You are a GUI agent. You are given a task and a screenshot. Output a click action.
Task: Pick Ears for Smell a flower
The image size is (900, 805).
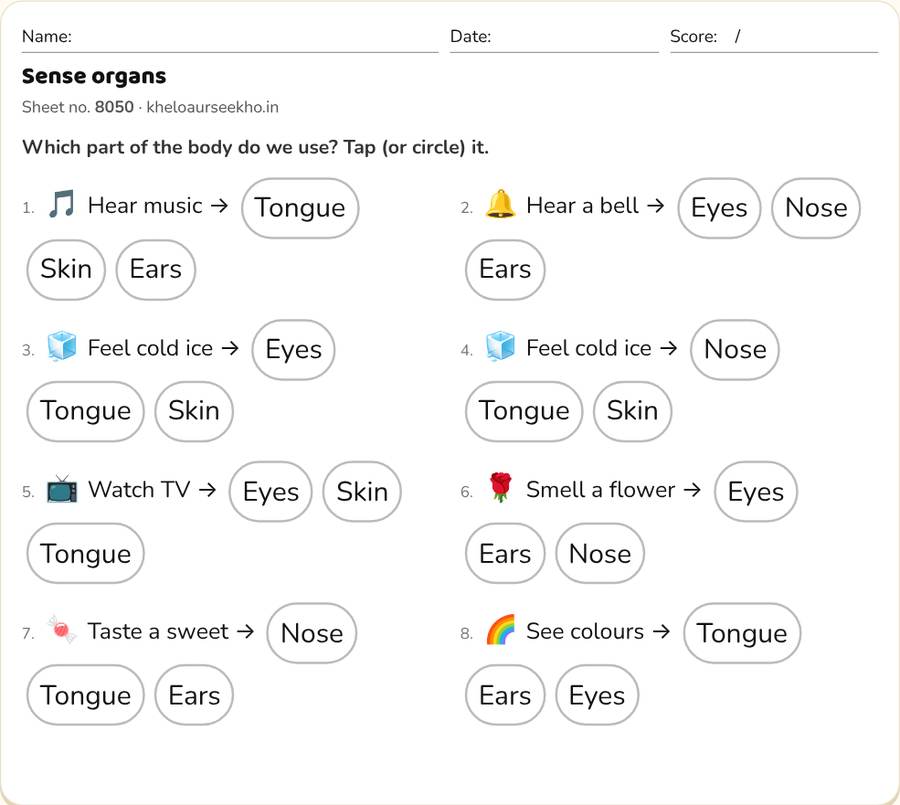505,554
